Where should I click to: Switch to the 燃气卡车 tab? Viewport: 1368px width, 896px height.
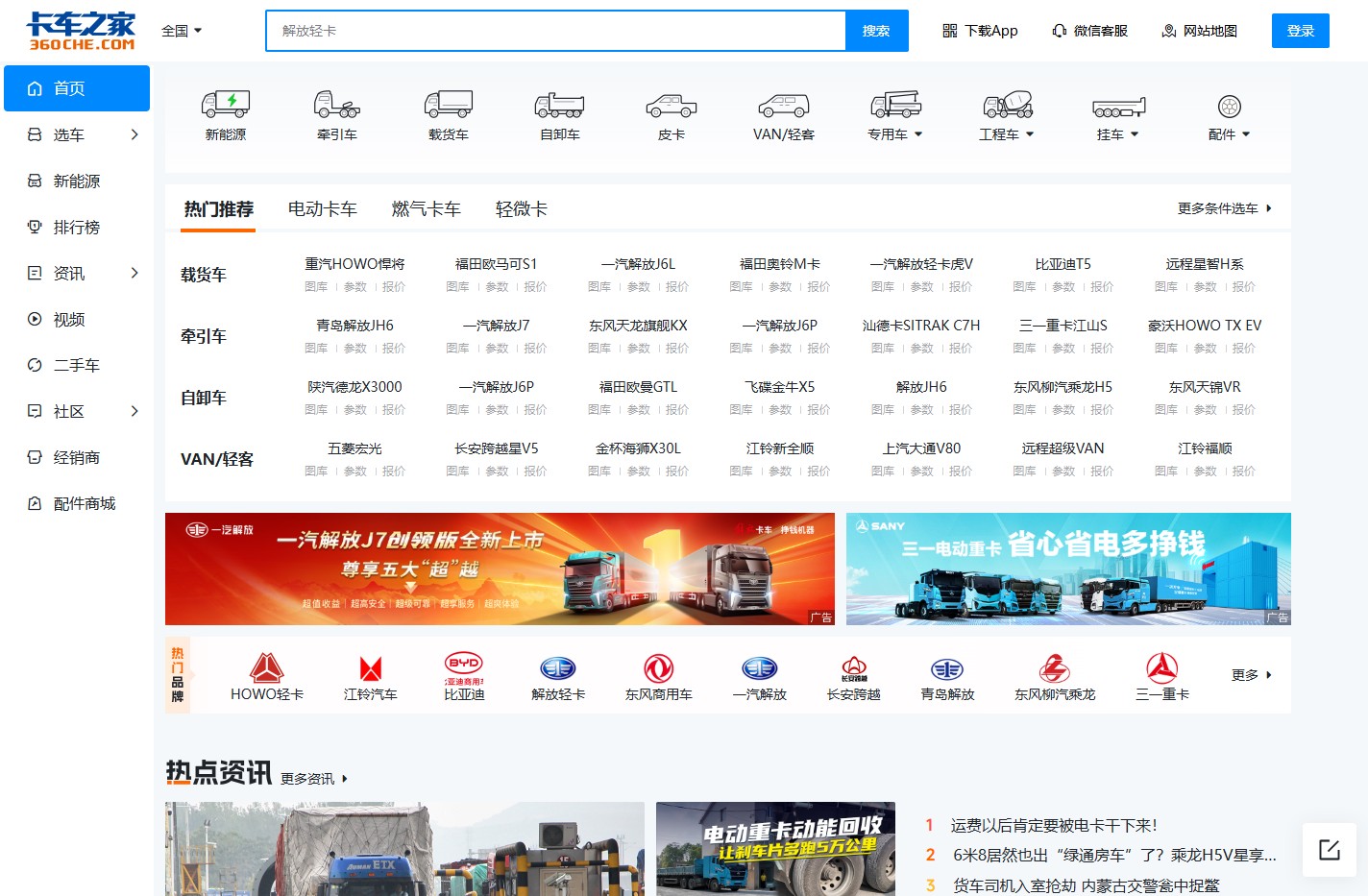coord(427,209)
